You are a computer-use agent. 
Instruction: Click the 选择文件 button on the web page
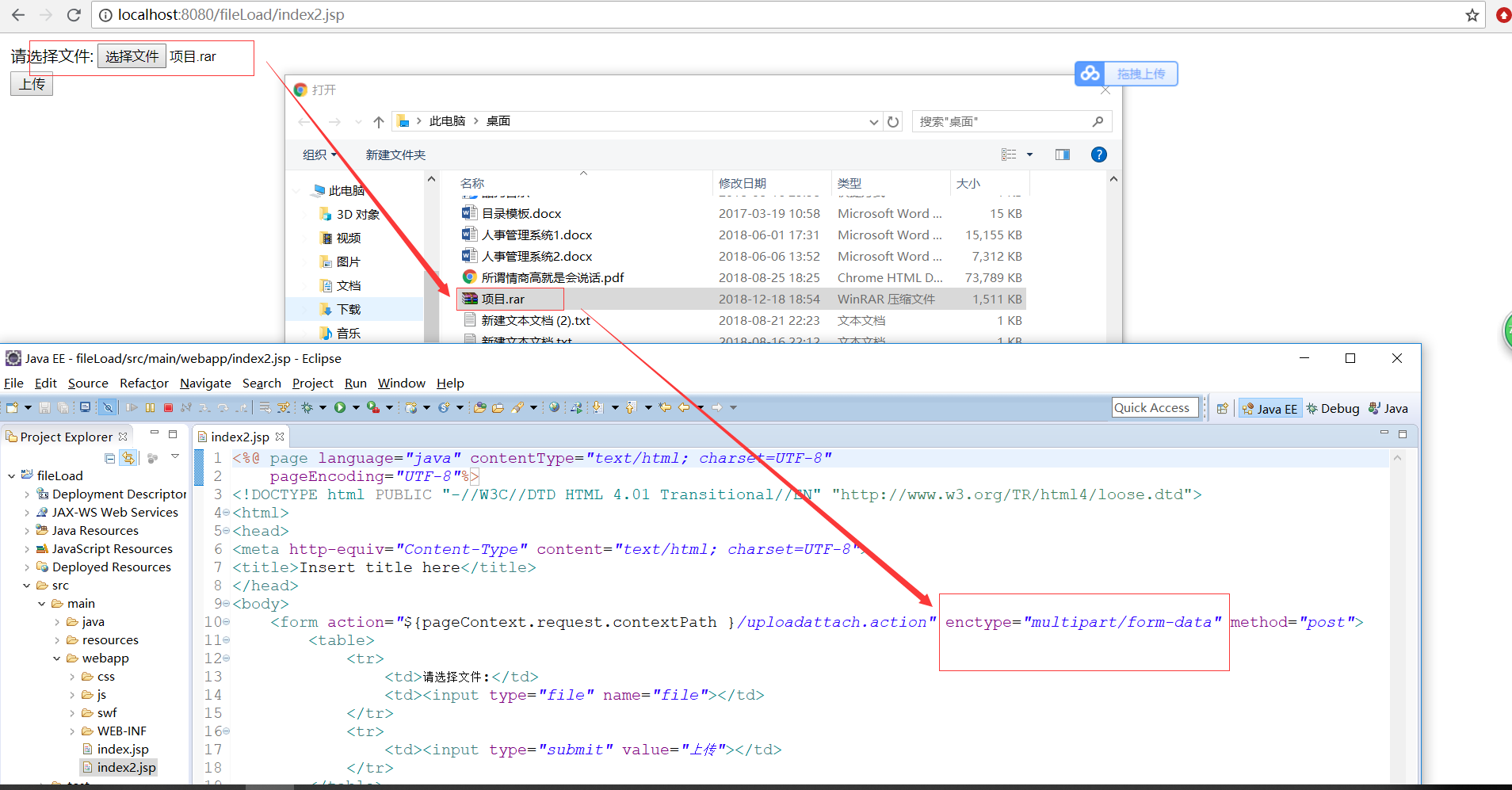click(x=132, y=56)
